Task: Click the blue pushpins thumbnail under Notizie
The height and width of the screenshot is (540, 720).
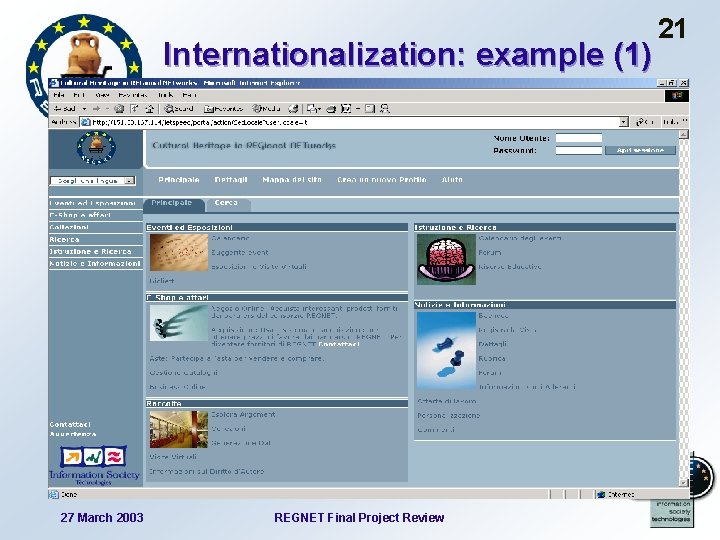Action: [x=446, y=351]
